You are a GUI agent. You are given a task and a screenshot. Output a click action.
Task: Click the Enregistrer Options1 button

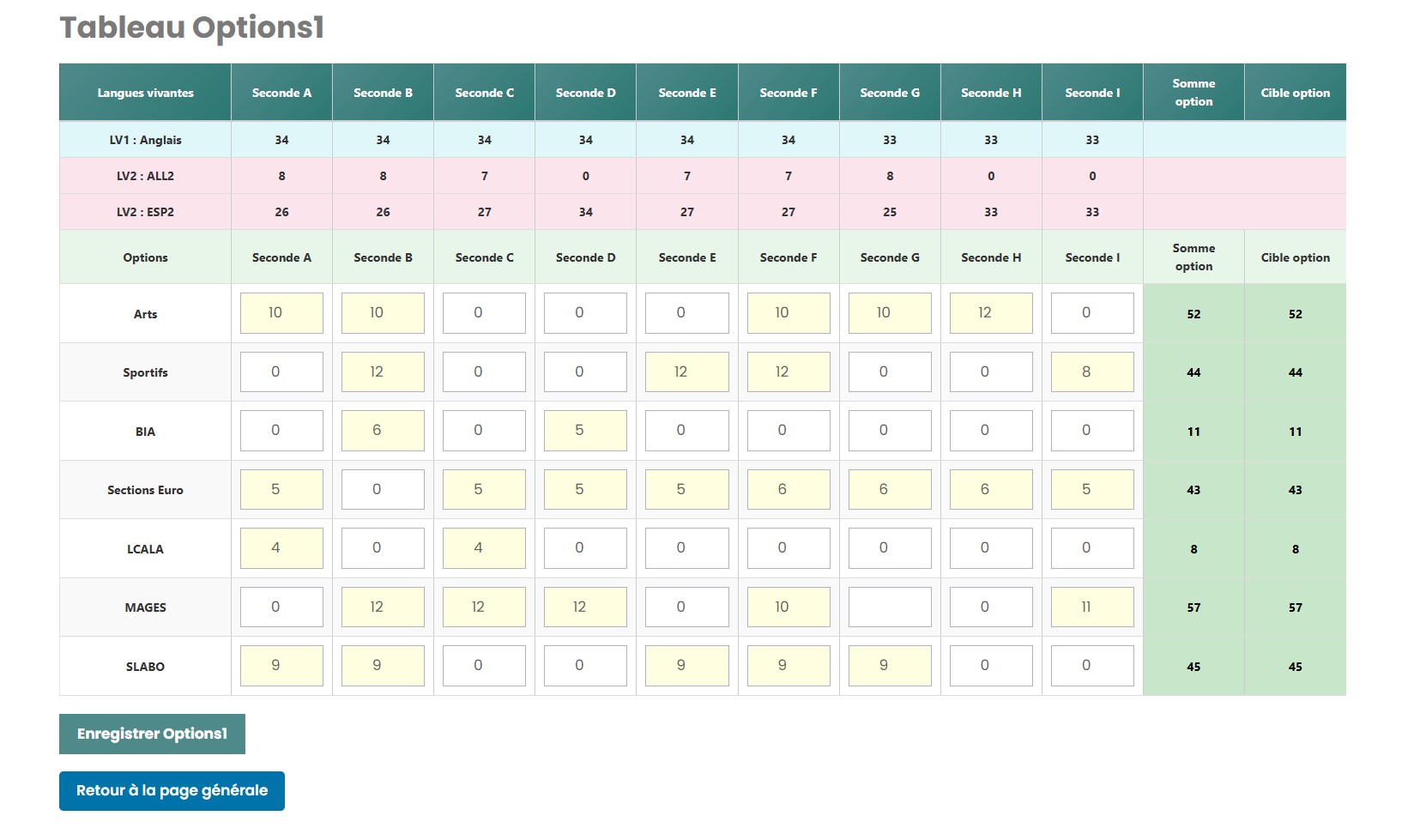coord(152,734)
